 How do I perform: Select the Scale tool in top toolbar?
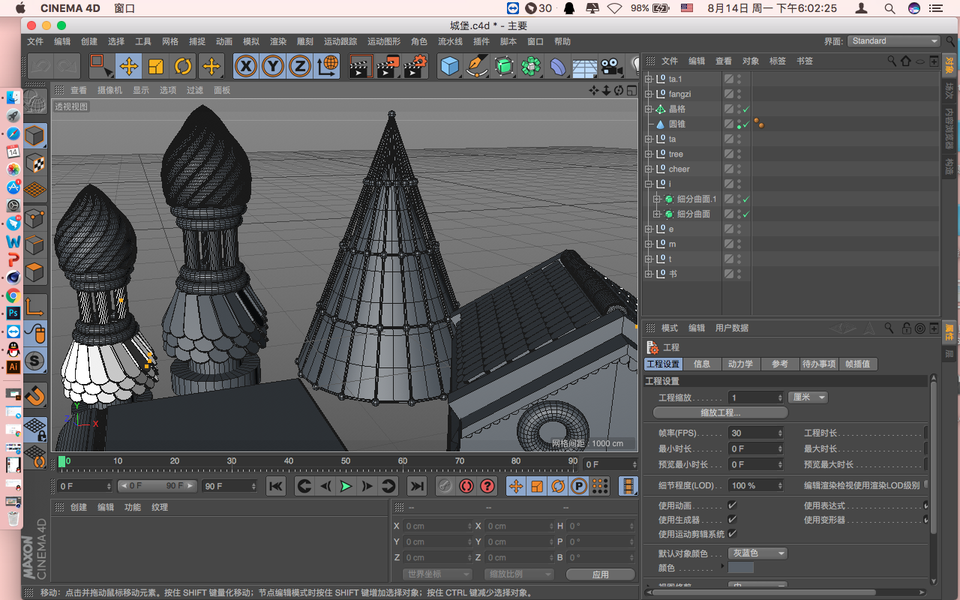(x=156, y=66)
